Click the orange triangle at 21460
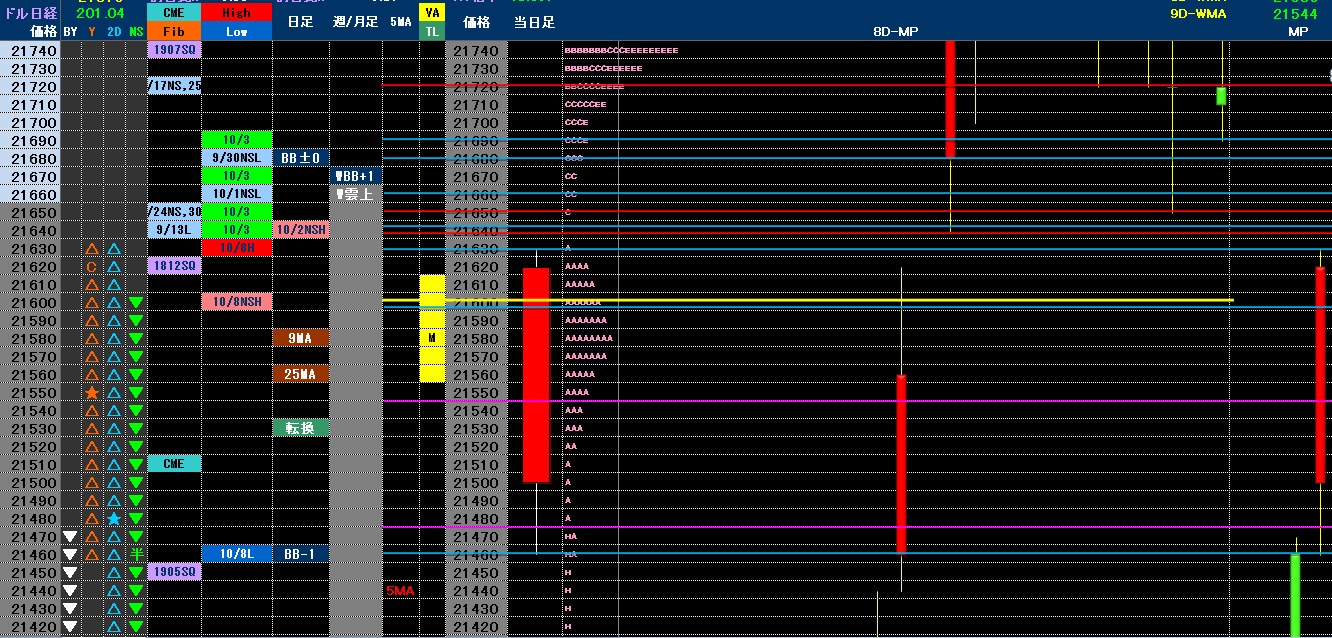 [91, 555]
